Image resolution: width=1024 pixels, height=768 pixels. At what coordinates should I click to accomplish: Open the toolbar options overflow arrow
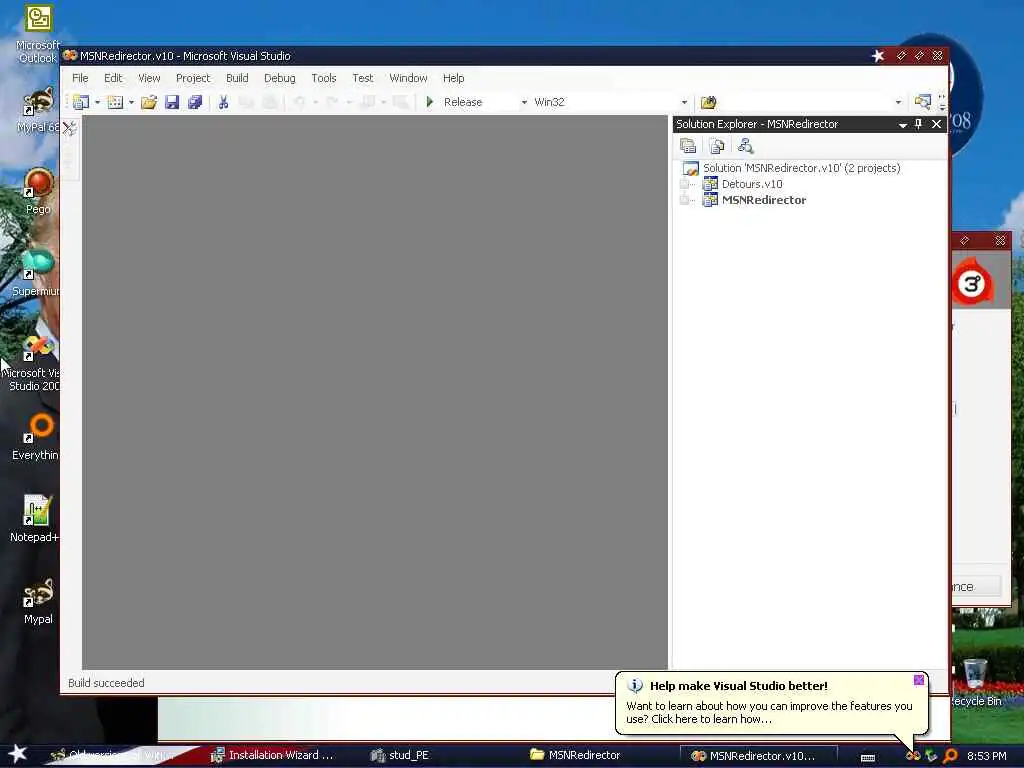point(942,102)
